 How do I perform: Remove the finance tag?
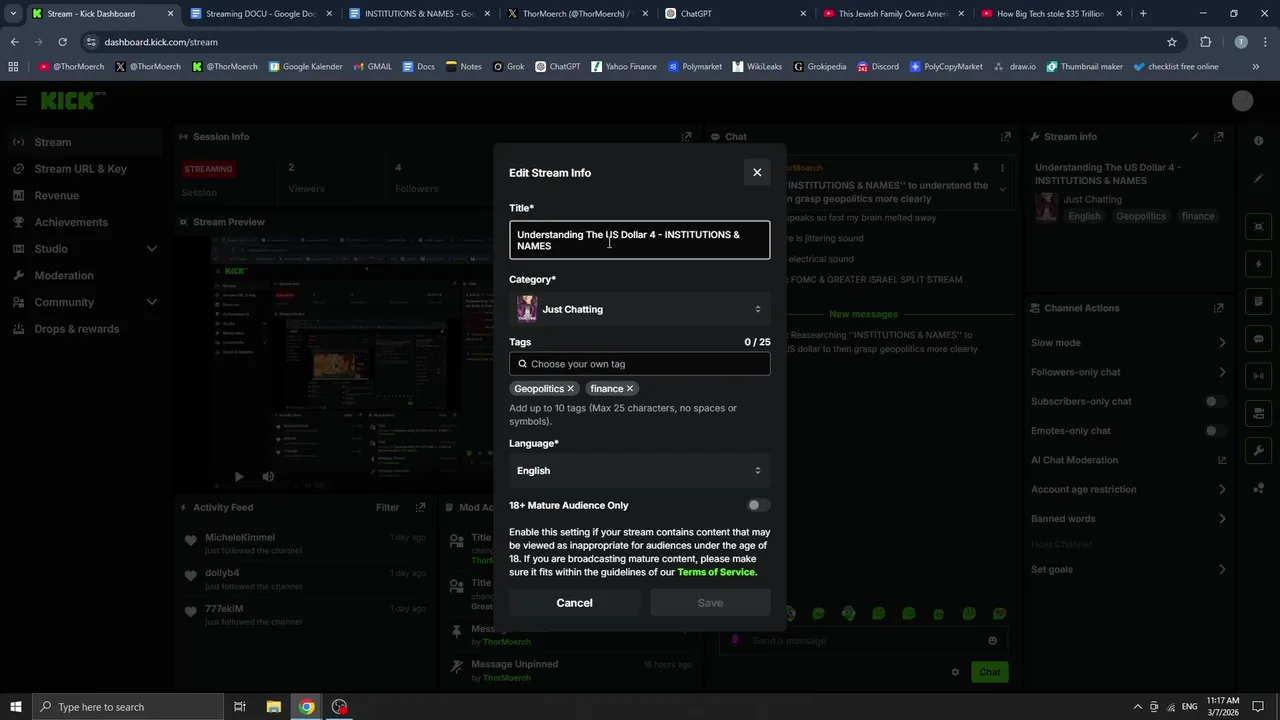(630, 389)
